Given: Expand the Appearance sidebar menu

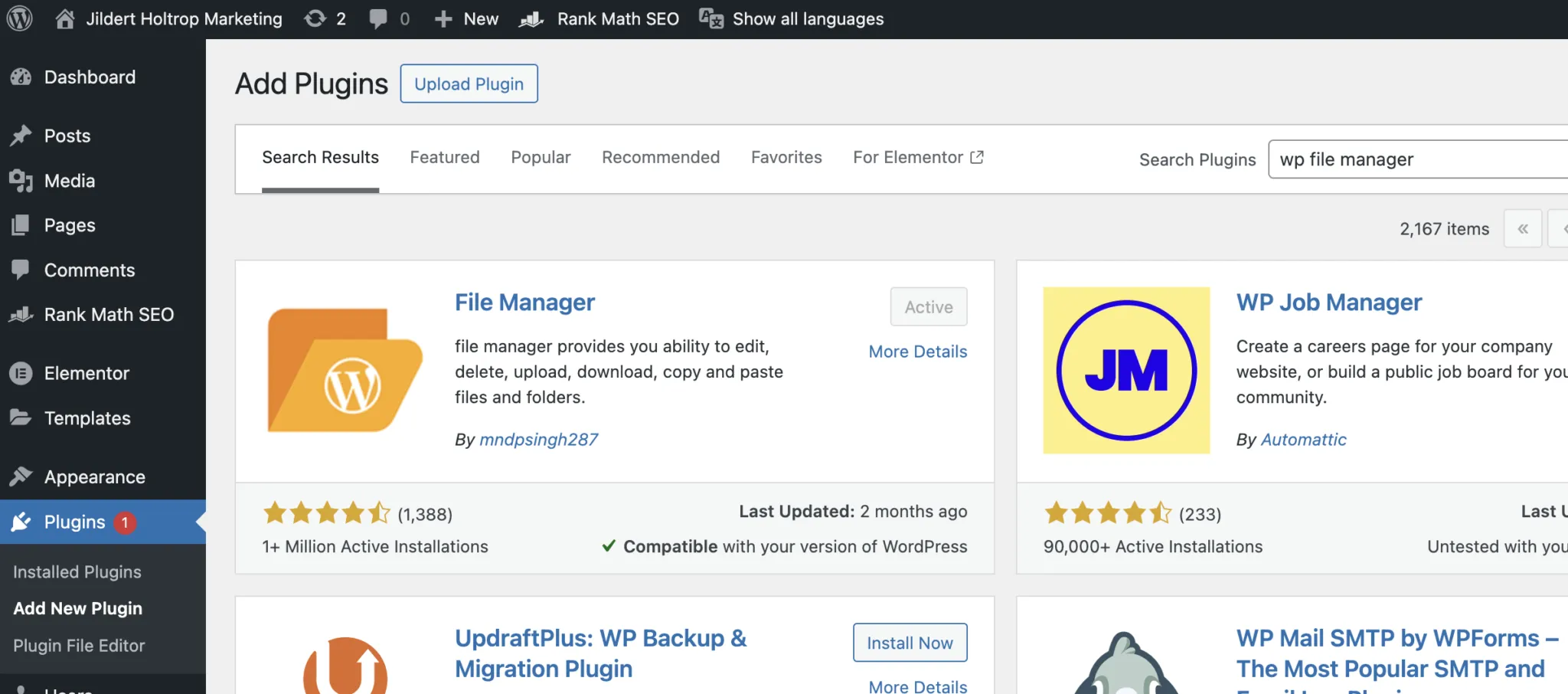Looking at the screenshot, I should pos(95,476).
